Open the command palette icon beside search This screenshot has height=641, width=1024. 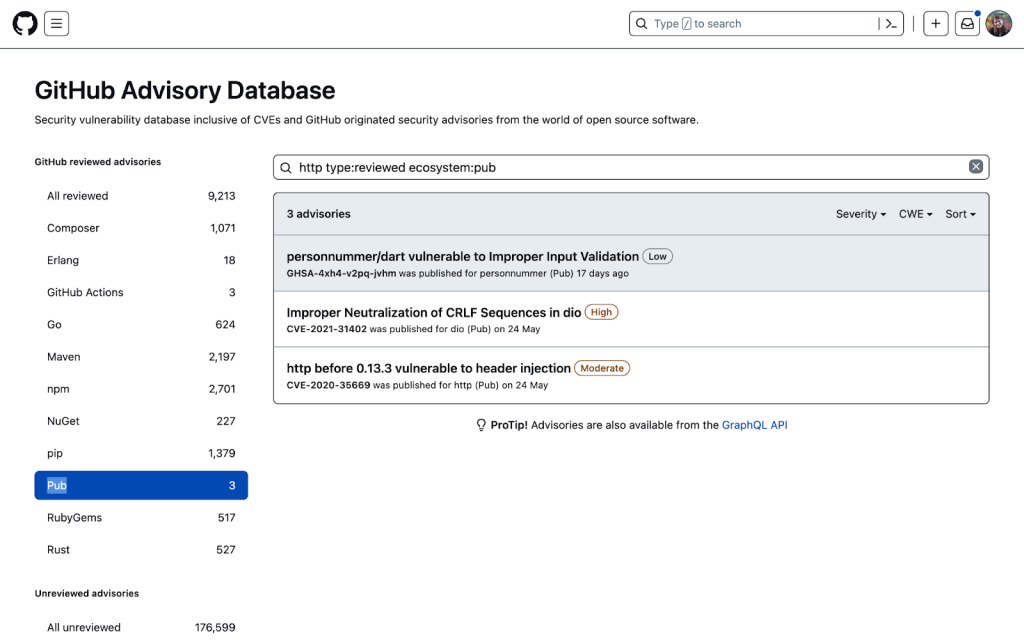pos(890,22)
